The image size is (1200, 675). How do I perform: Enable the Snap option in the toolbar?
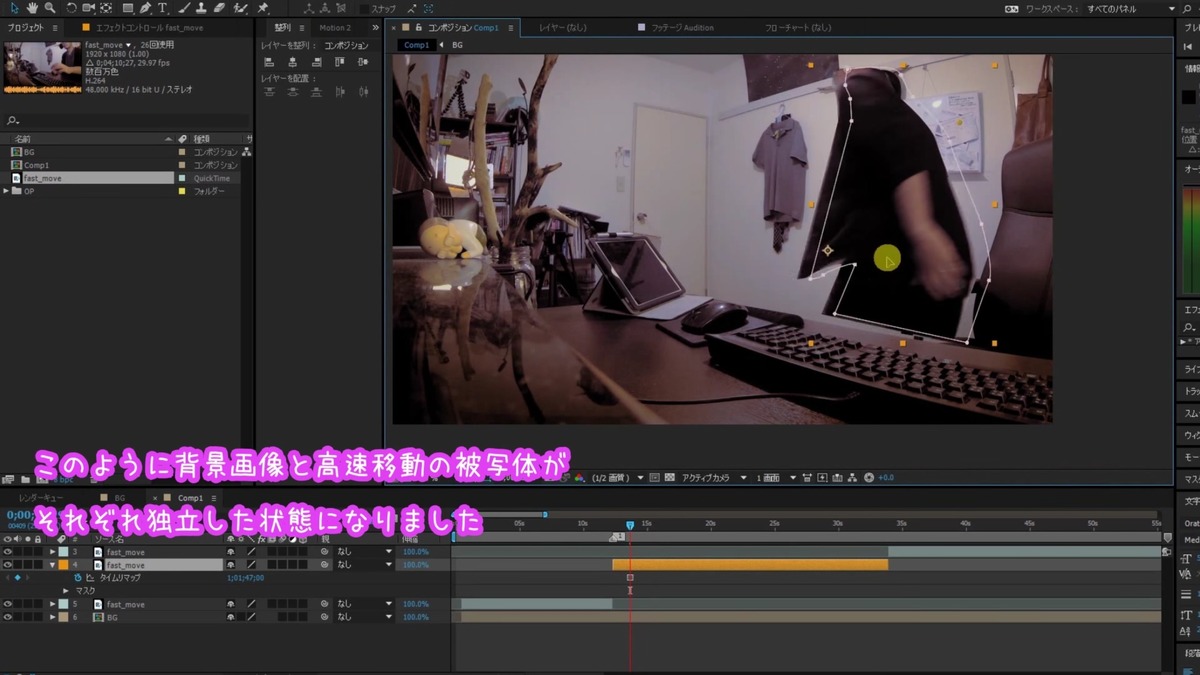click(363, 8)
